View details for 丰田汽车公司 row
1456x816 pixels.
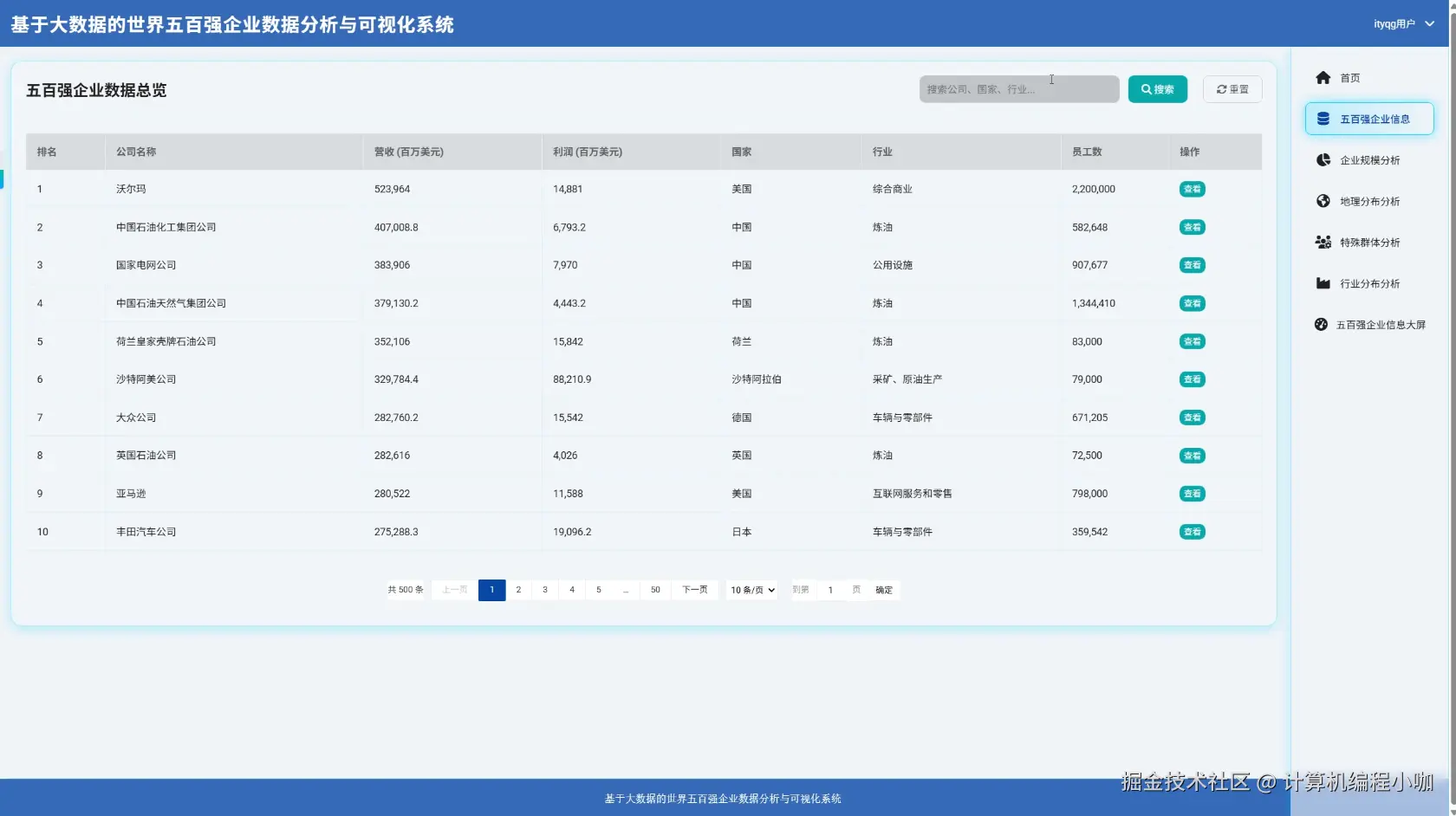click(x=1193, y=532)
